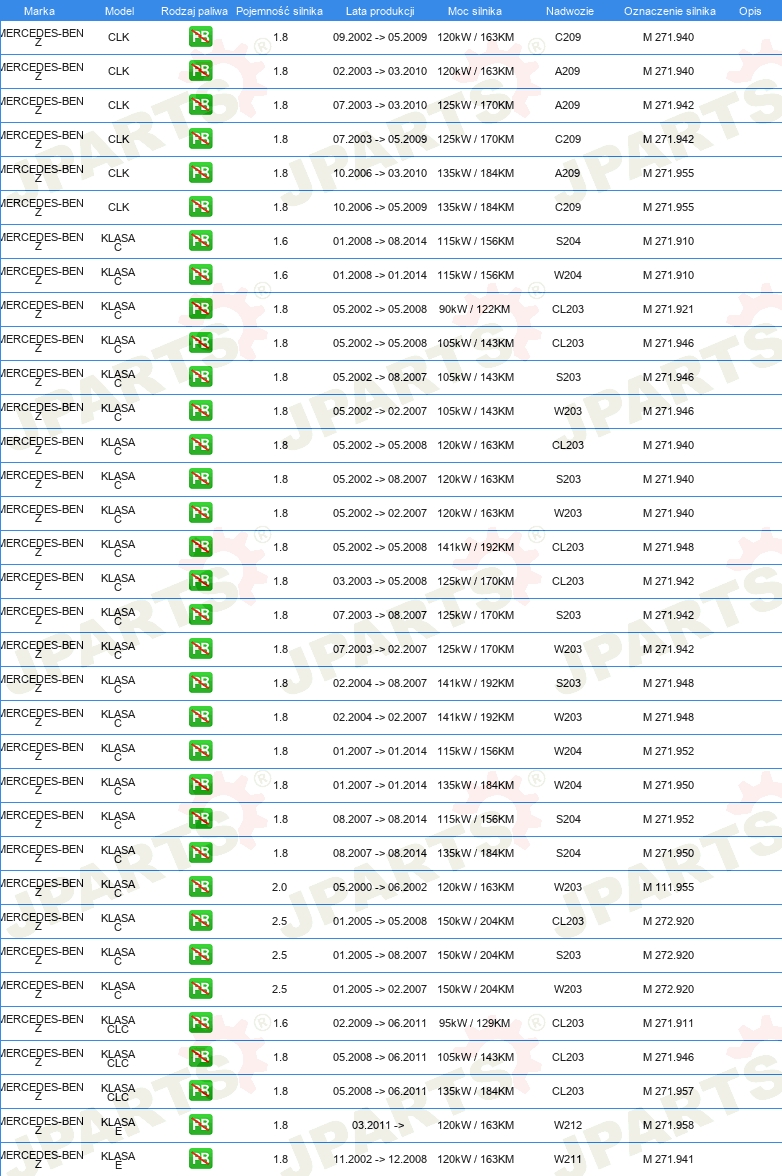Image resolution: width=782 pixels, height=1176 pixels.
Task: Click the fuel icon in the W211 M 271.941 row
Action: 200,1158
